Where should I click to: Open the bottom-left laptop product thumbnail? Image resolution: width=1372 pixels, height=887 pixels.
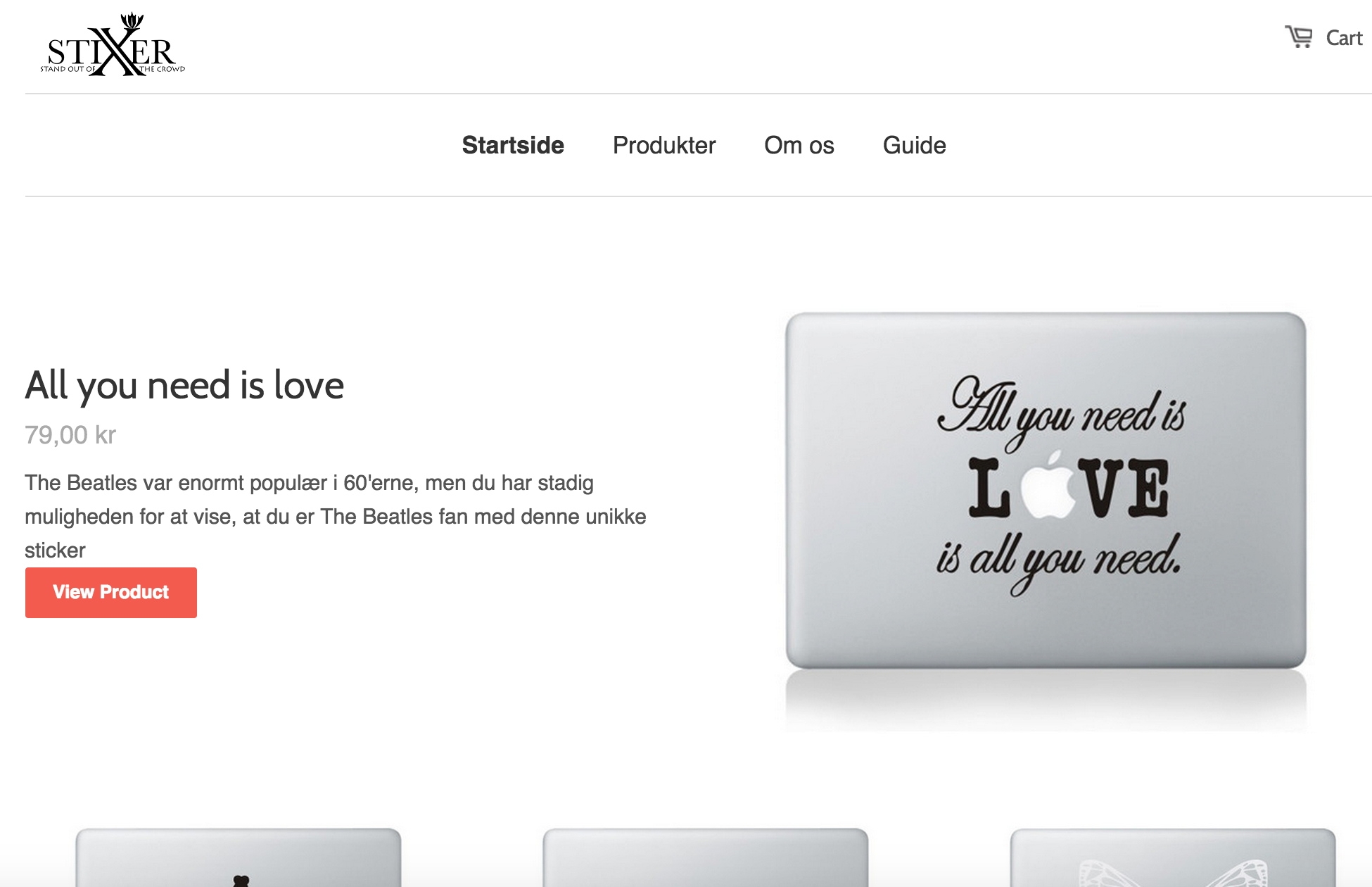pyautogui.click(x=239, y=857)
